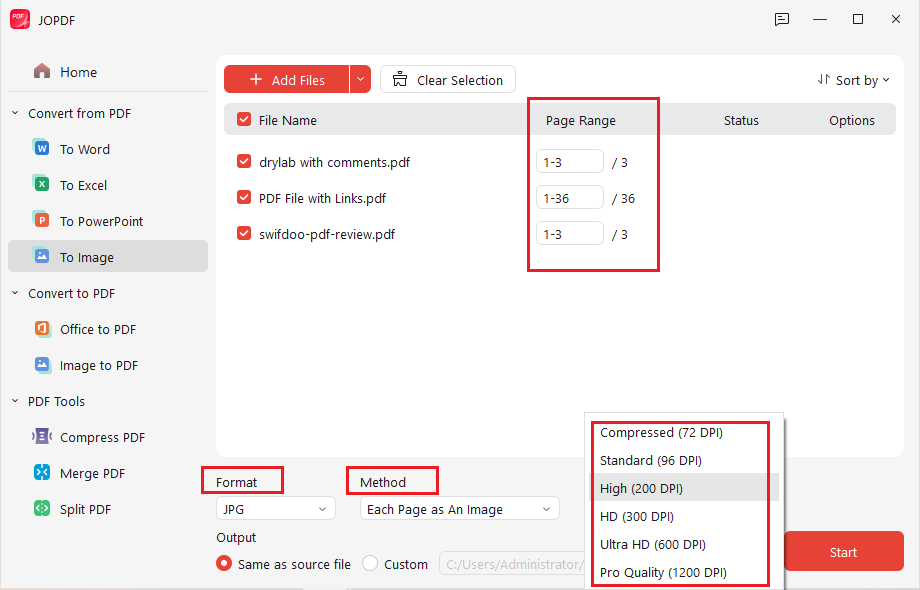Edit page range field for PDF File with Links.pdf

[x=570, y=198]
